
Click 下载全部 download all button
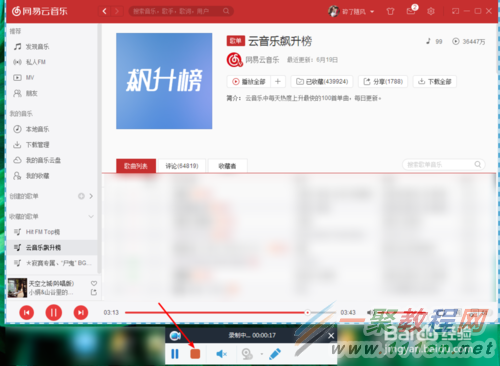coord(435,82)
